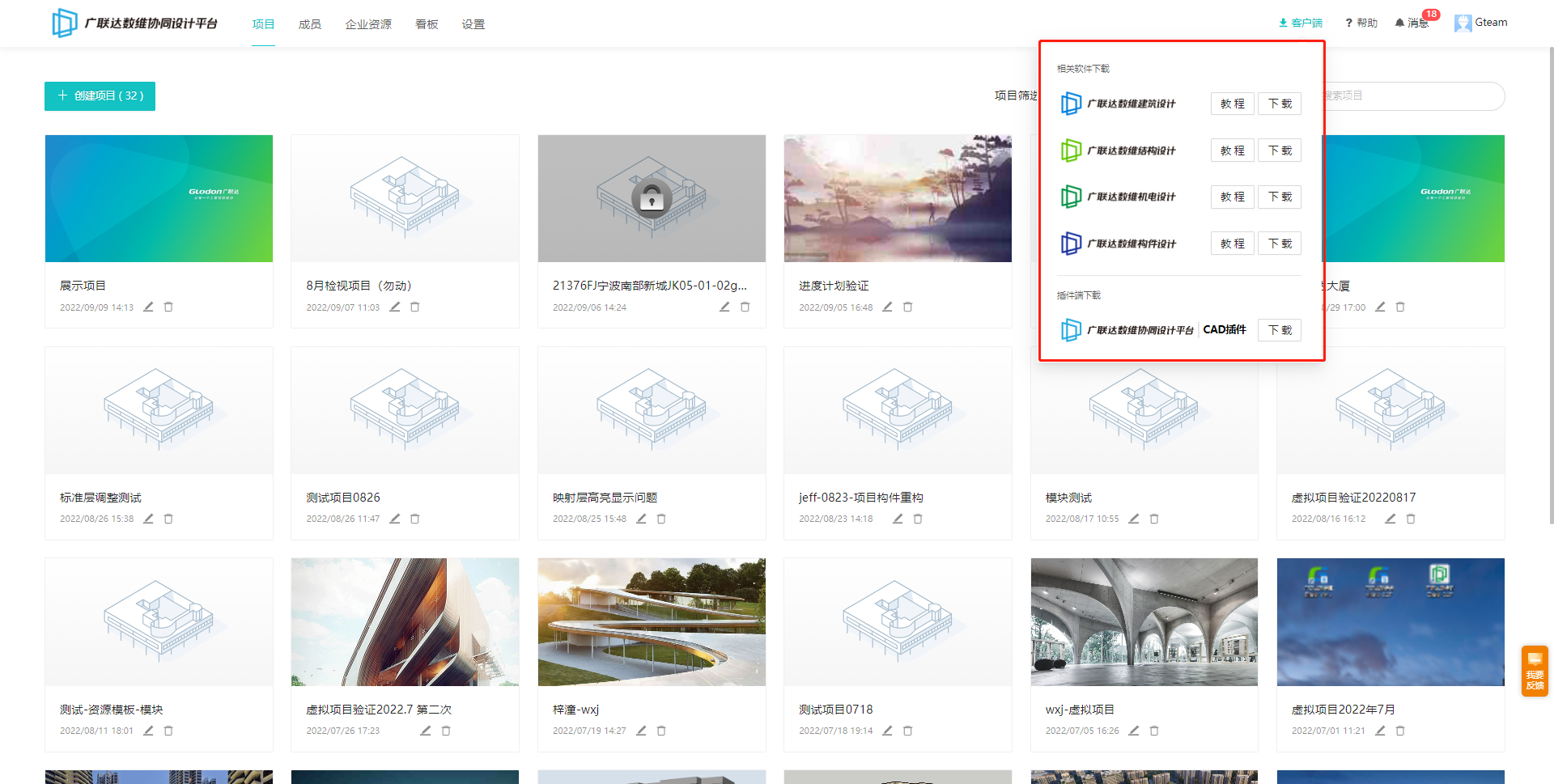This screenshot has width=1554, height=784.
Task: Delete the wxj-虚拟项目 project
Action: coord(1154,731)
